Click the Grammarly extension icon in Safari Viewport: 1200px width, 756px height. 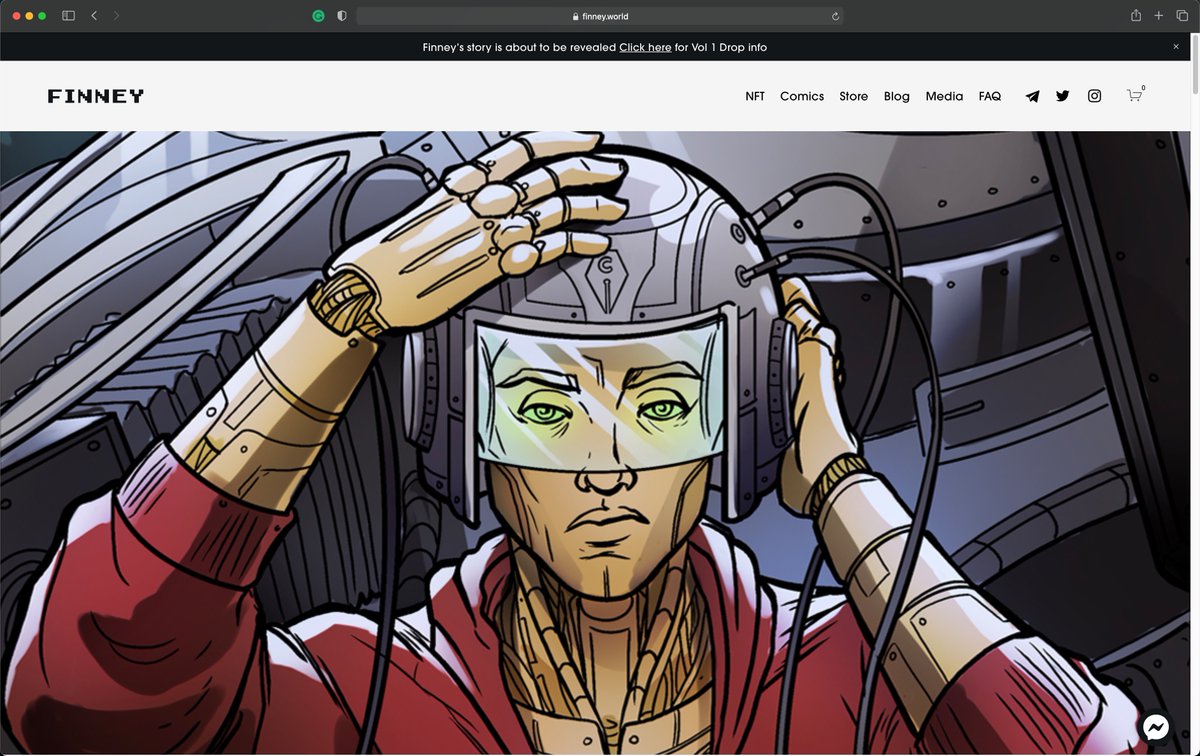319,16
